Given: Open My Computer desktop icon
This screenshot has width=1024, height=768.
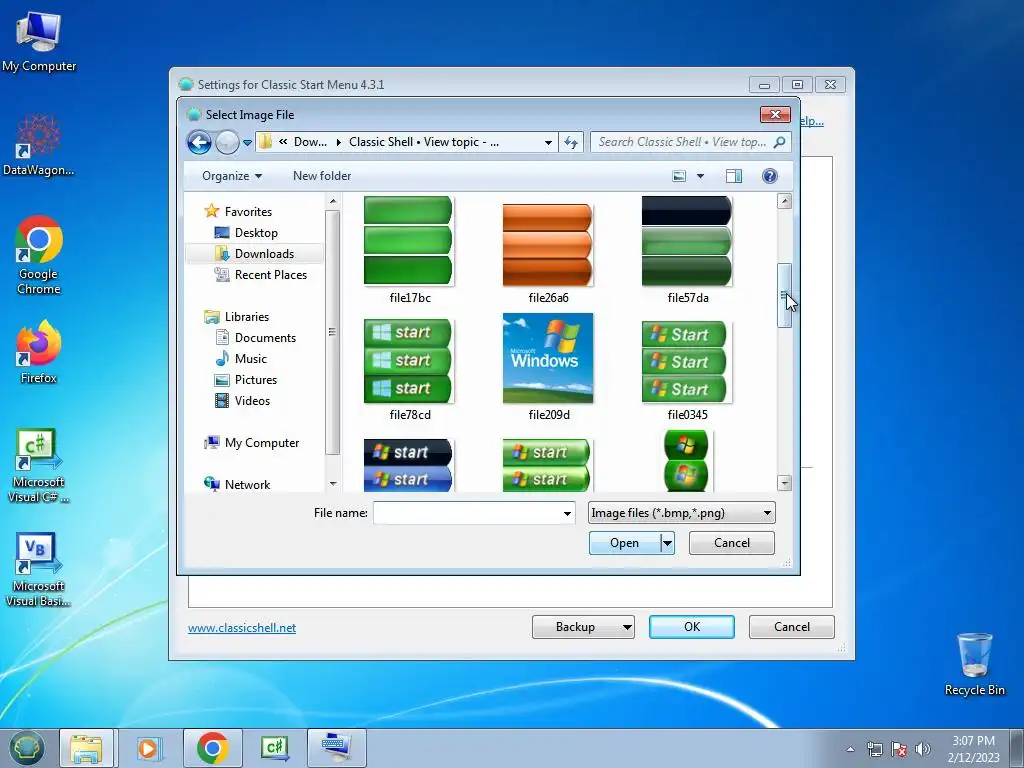Looking at the screenshot, I should 39,42.
